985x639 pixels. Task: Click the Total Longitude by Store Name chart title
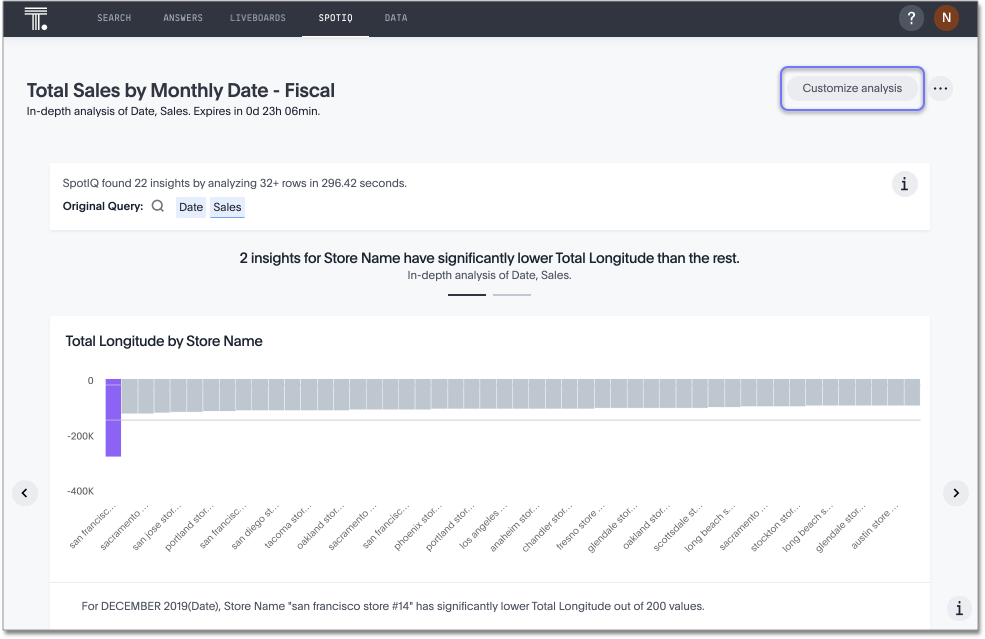tap(164, 341)
